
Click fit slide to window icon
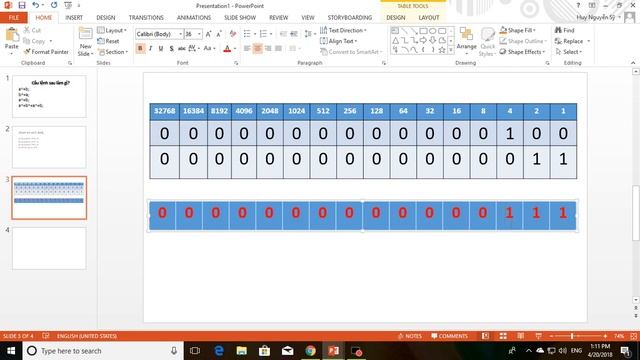click(x=633, y=336)
